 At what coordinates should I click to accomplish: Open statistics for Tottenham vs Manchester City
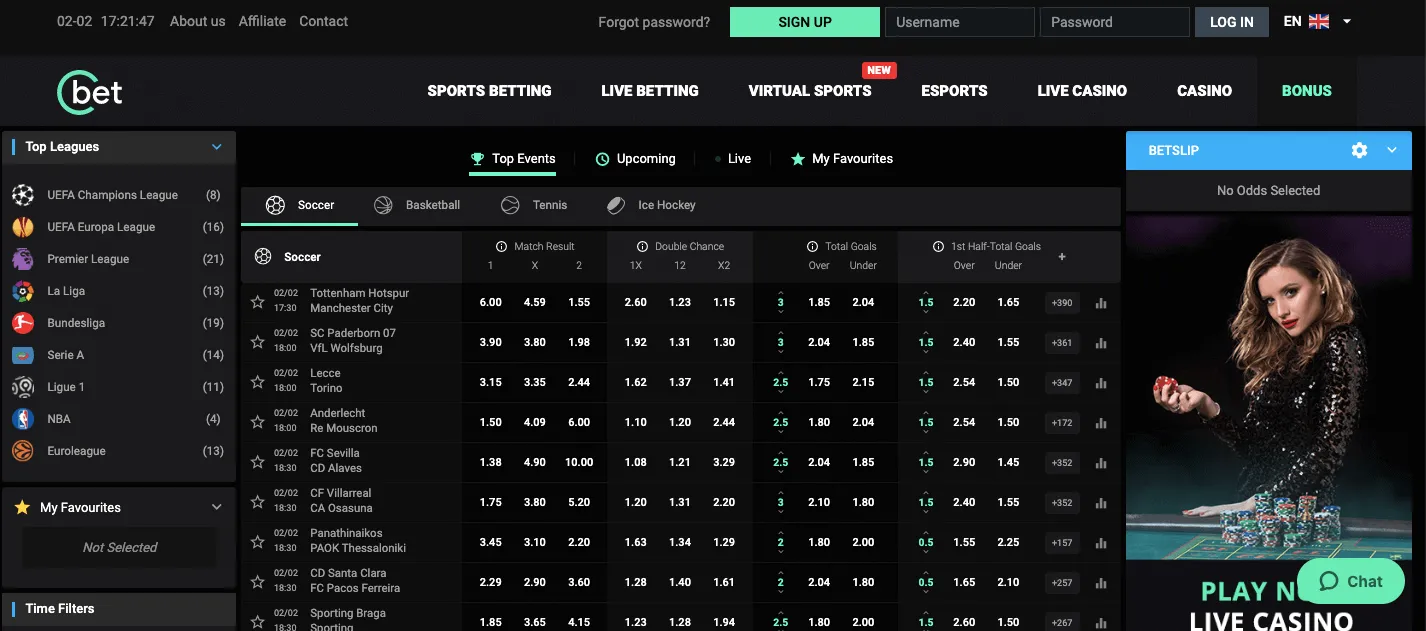click(x=1101, y=302)
